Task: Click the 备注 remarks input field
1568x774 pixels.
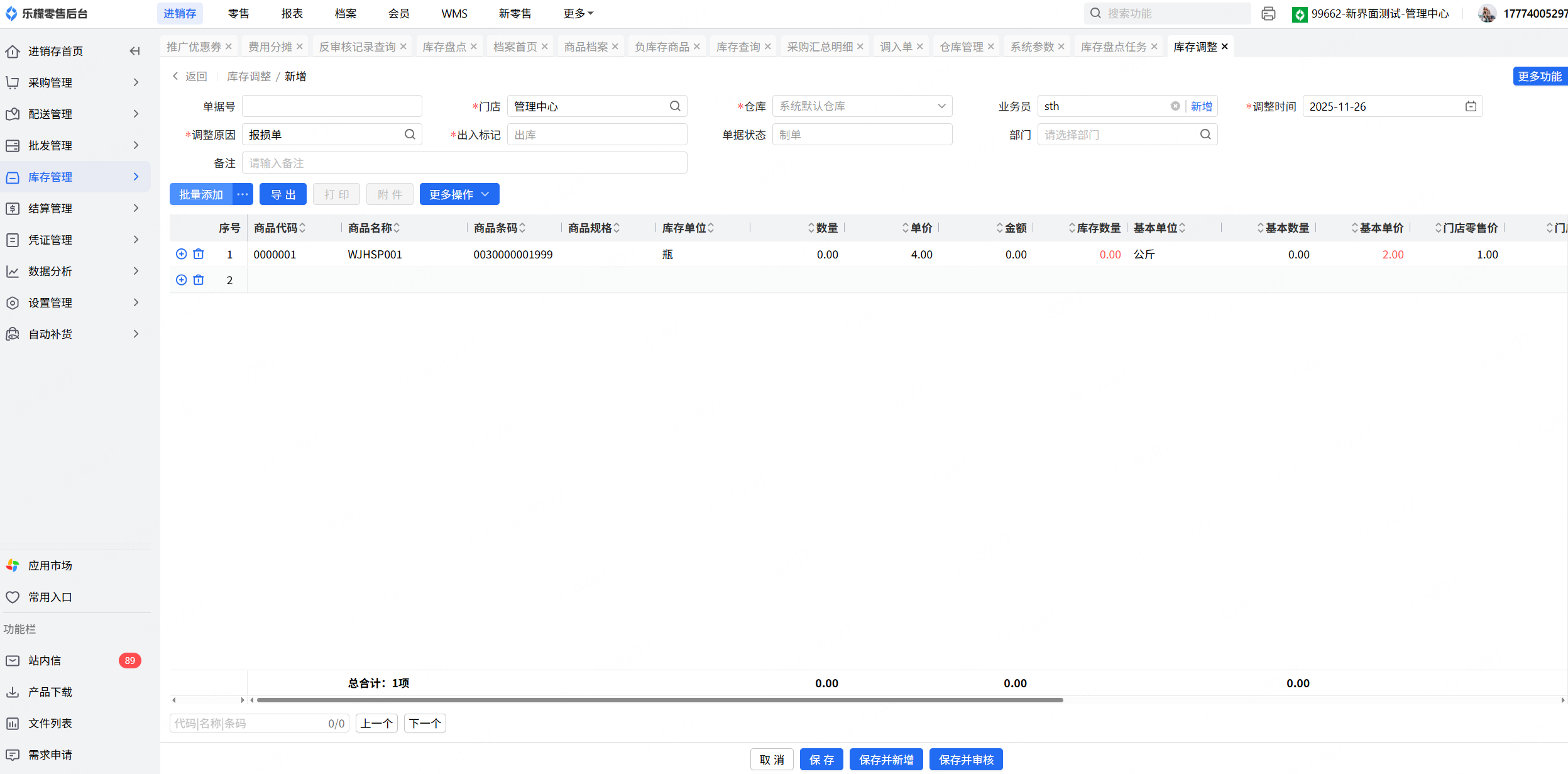Action: point(464,163)
